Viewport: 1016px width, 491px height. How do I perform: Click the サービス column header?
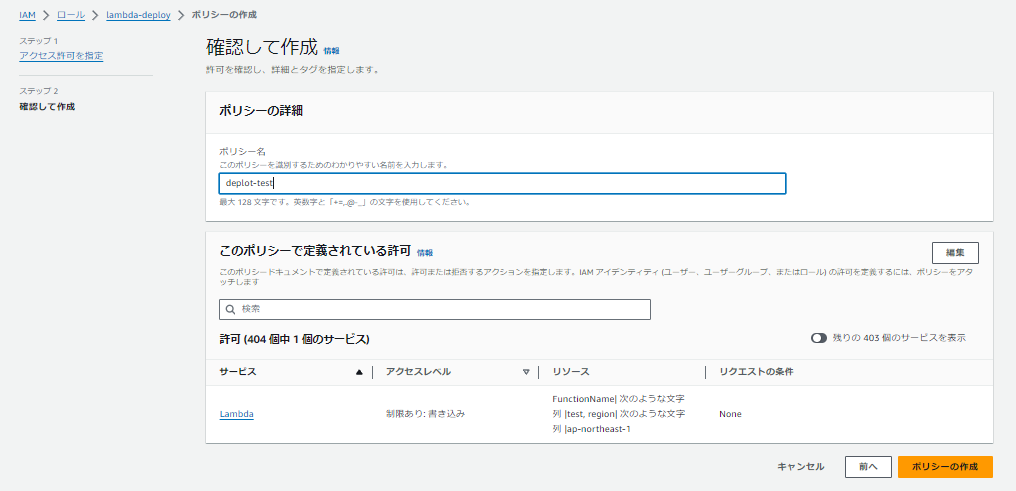coord(238,372)
